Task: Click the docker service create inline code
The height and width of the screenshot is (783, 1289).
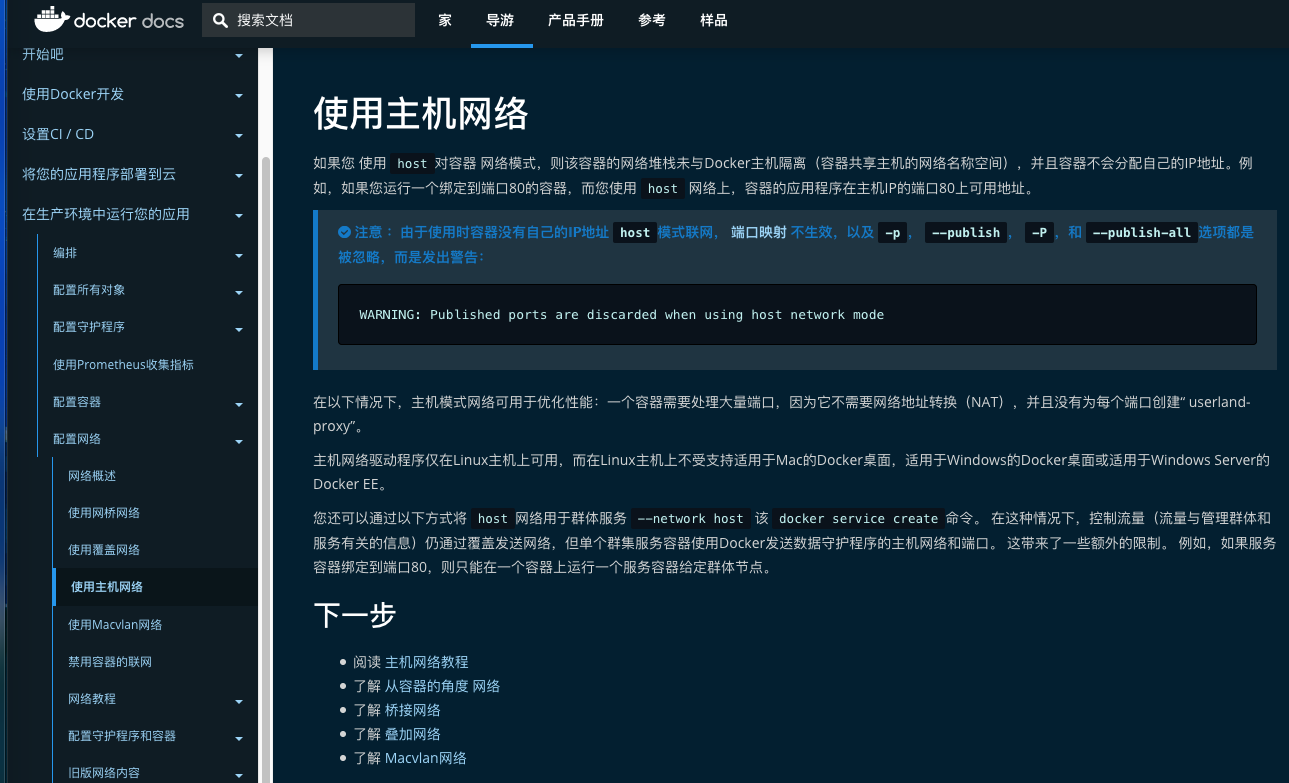Action: [x=858, y=518]
